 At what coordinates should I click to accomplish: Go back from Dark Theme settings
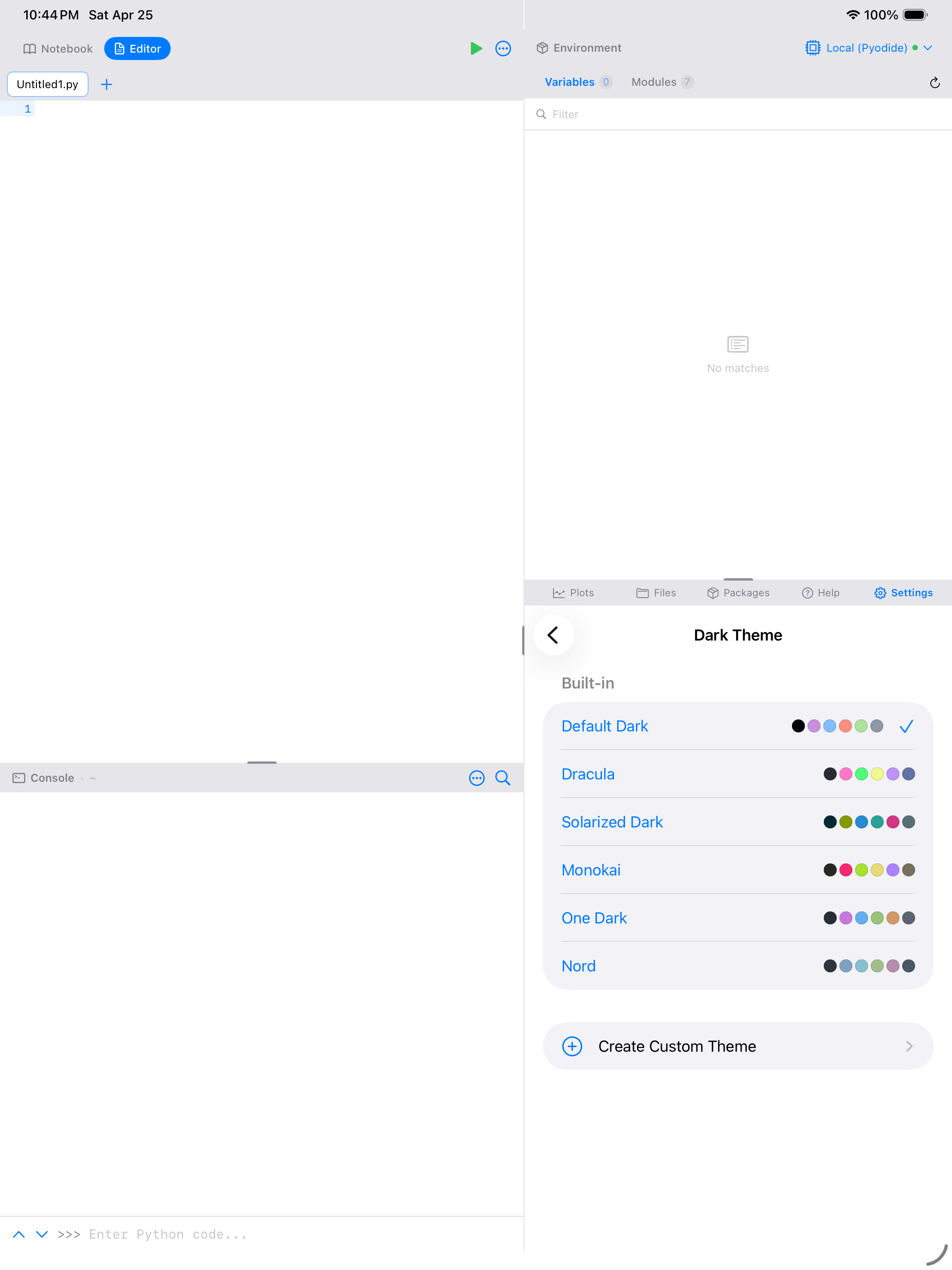point(553,635)
